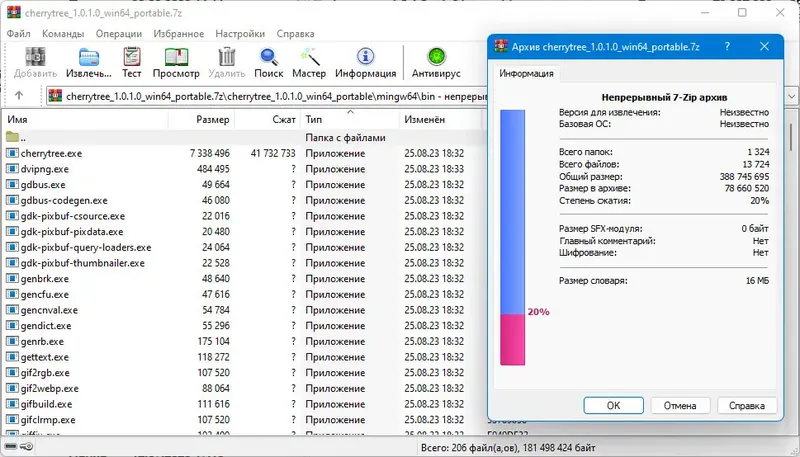Click the gifbuild.exe file icon
Image resolution: width=800 pixels, height=457 pixels.
[x=12, y=404]
